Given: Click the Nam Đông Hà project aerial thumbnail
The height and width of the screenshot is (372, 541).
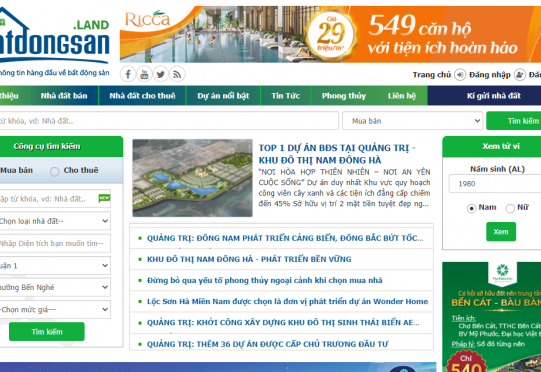Looking at the screenshot, I should coord(193,178).
